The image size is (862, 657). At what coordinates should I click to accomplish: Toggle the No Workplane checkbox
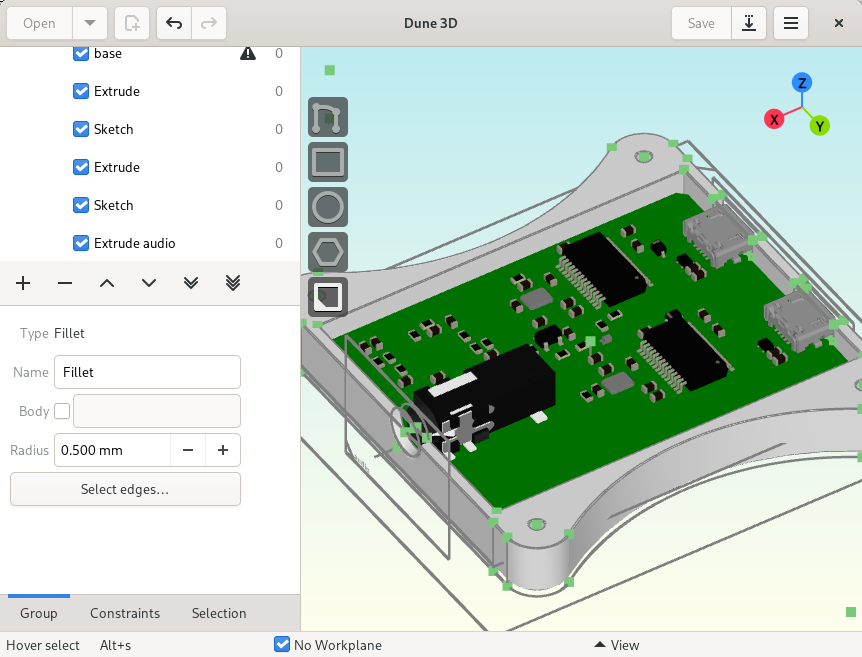tap(282, 644)
